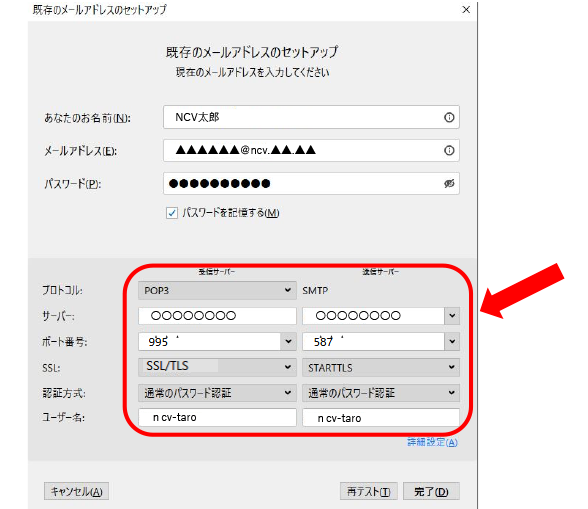Open the outgoing 通常のパスワード認証 dropdown
588x509 pixels.
pyautogui.click(x=381, y=393)
